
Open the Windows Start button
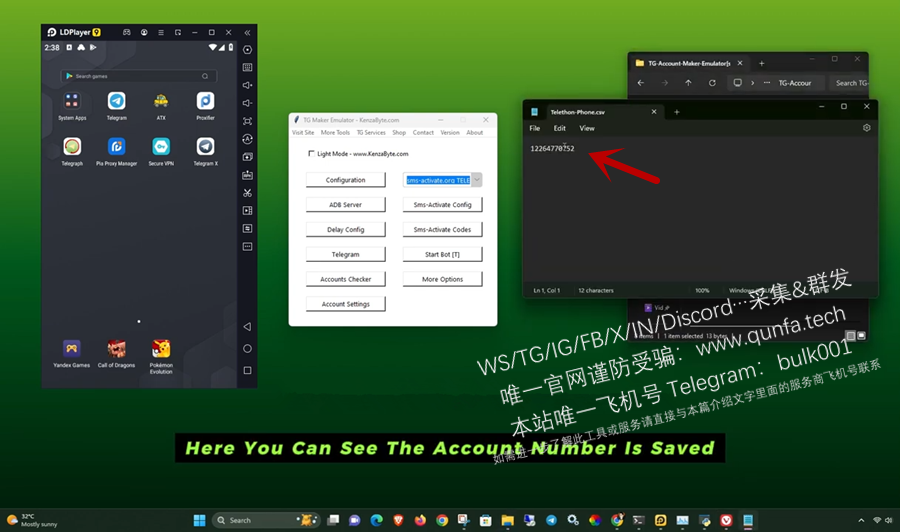pos(199,520)
